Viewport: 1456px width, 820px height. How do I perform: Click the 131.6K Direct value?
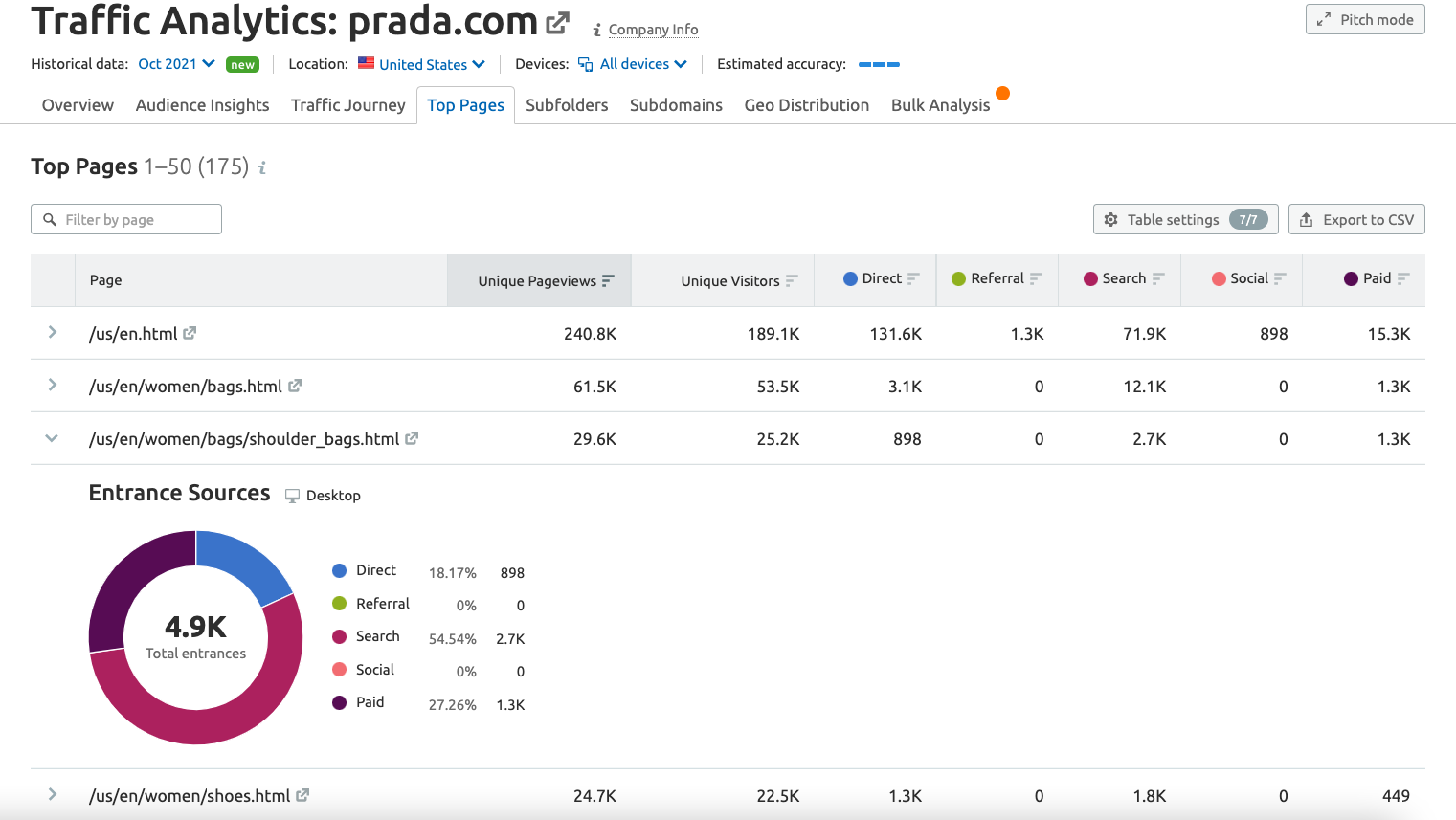[895, 334]
